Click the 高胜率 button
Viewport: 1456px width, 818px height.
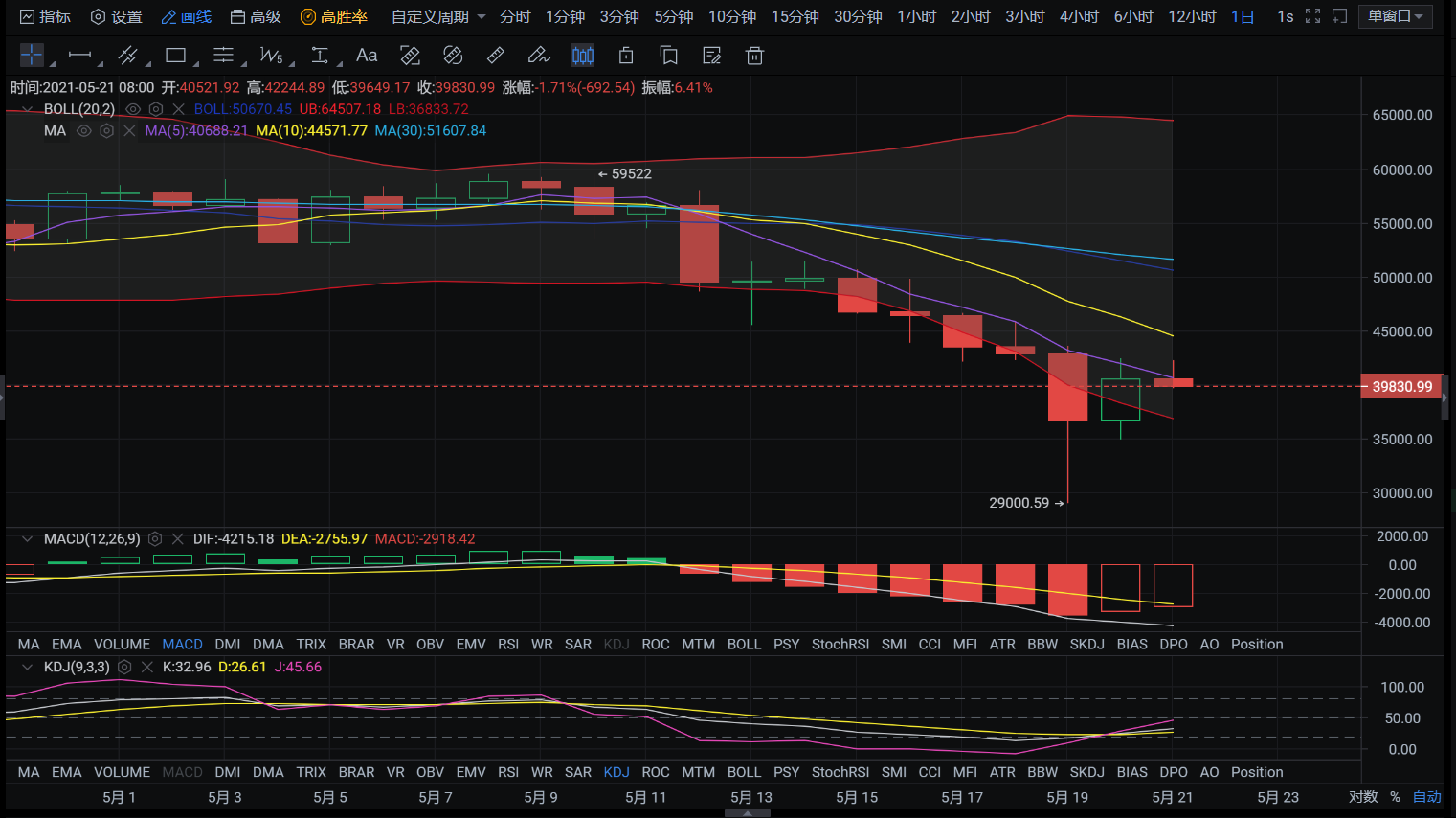[334, 16]
